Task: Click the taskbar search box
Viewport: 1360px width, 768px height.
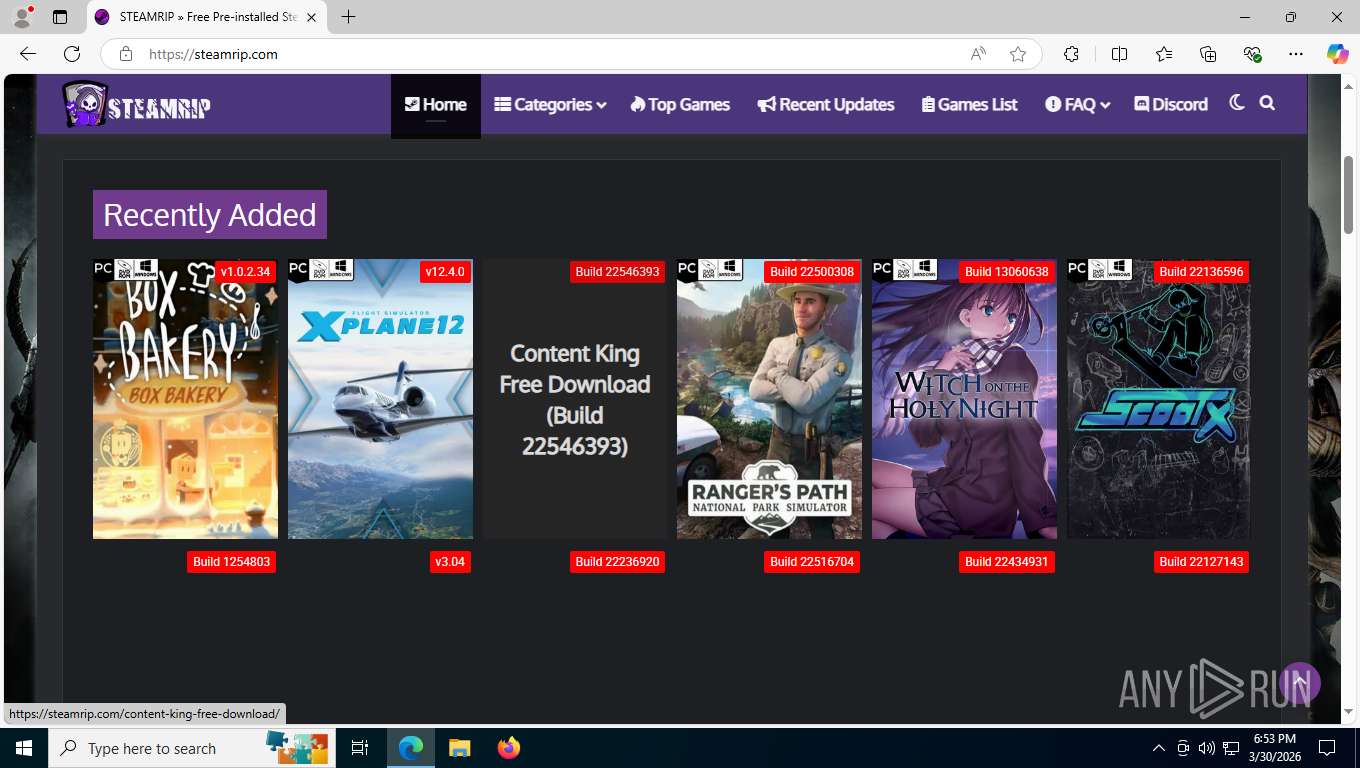Action: coord(190,748)
